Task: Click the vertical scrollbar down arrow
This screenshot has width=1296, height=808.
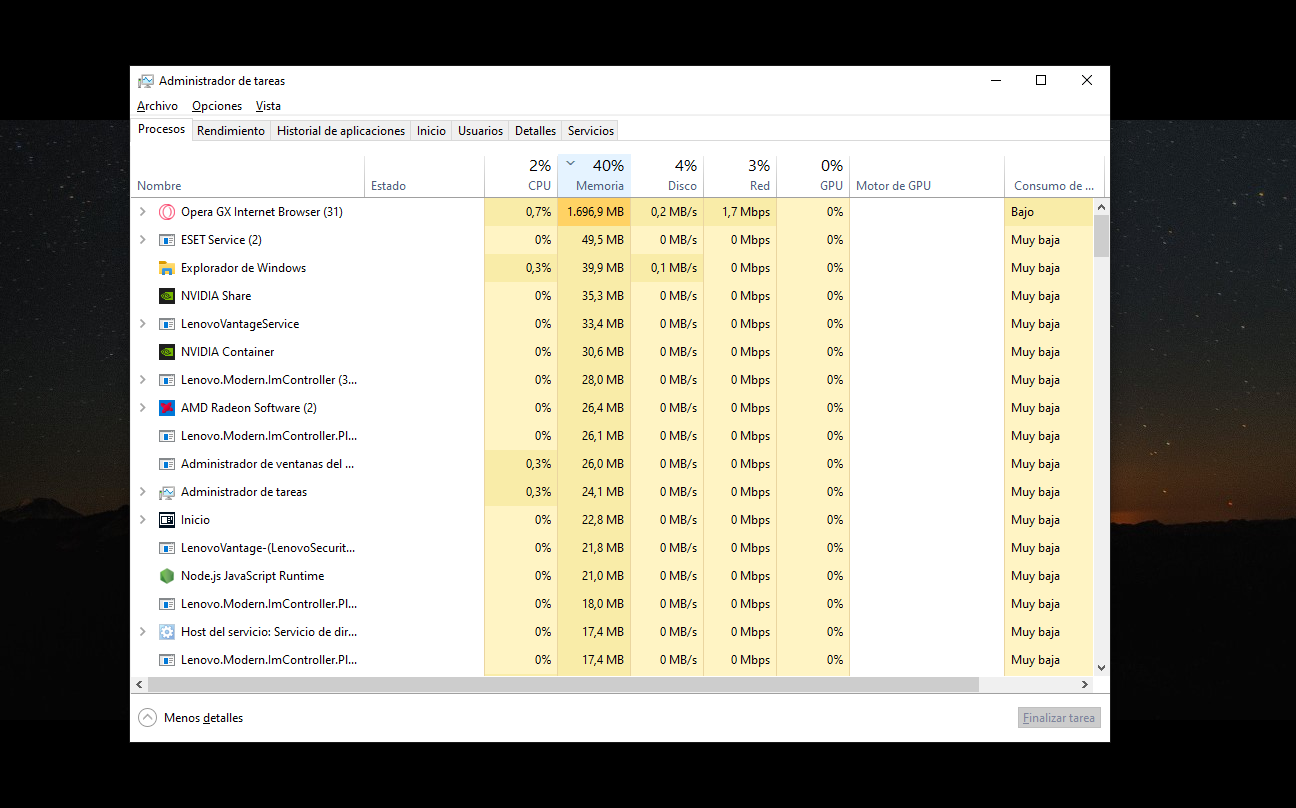Action: click(x=1101, y=667)
